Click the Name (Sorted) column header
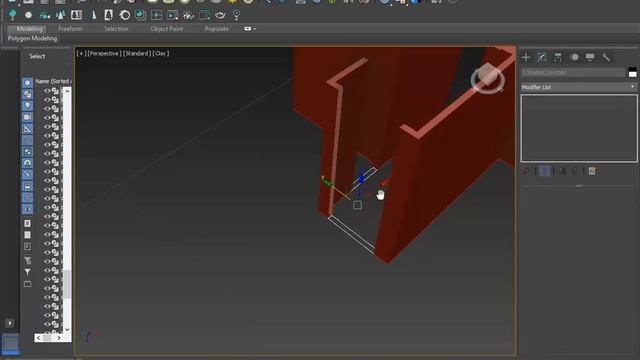 point(53,81)
